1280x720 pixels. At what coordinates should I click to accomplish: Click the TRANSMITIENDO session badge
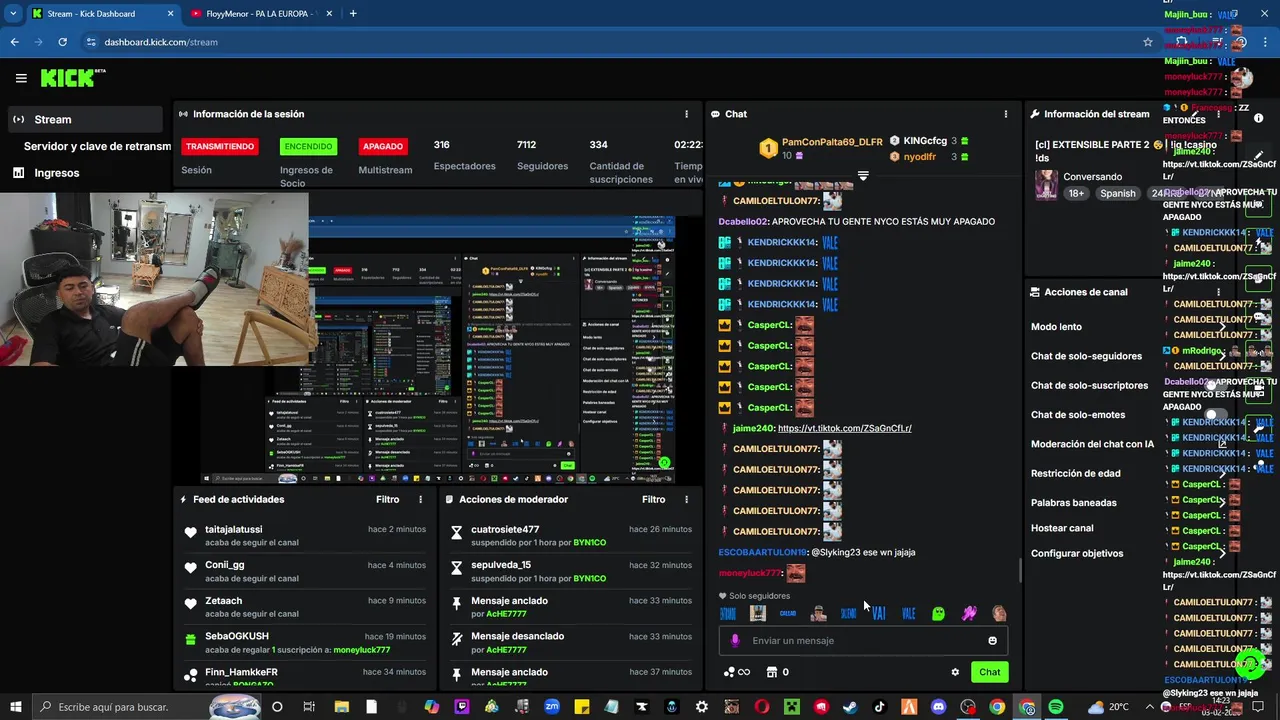[x=219, y=146]
